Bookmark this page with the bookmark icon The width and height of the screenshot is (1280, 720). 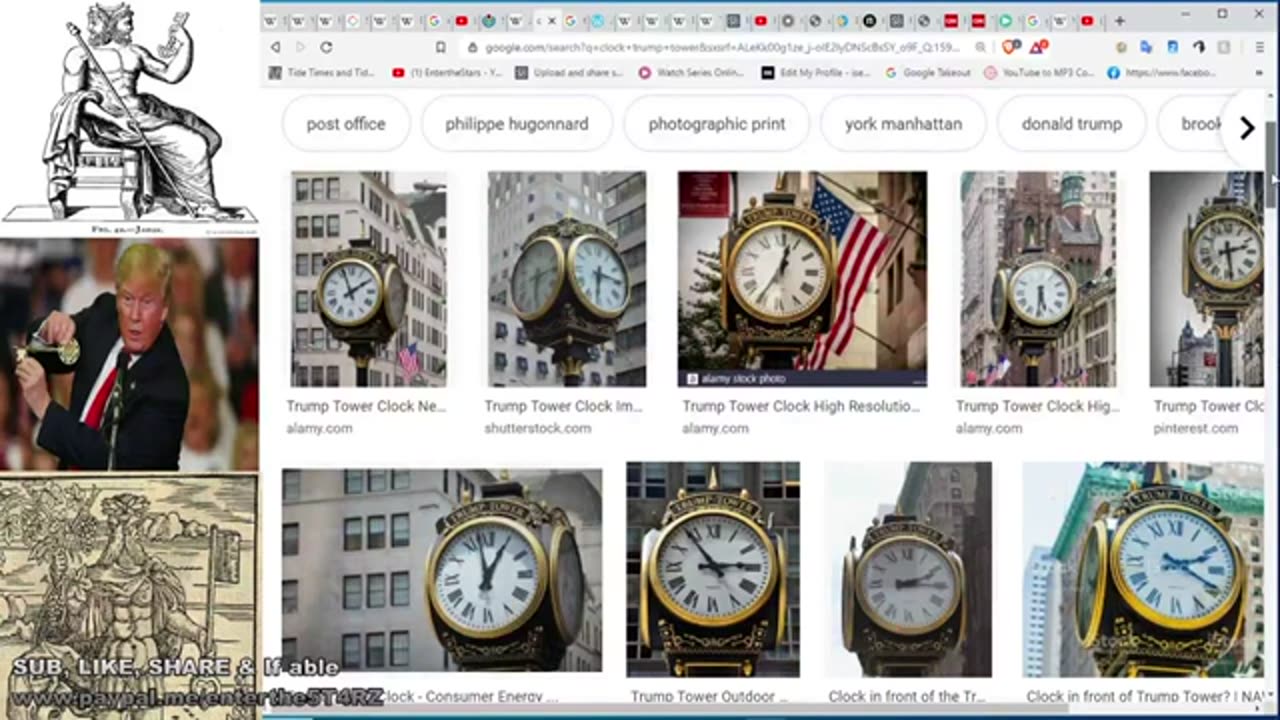coord(440,47)
